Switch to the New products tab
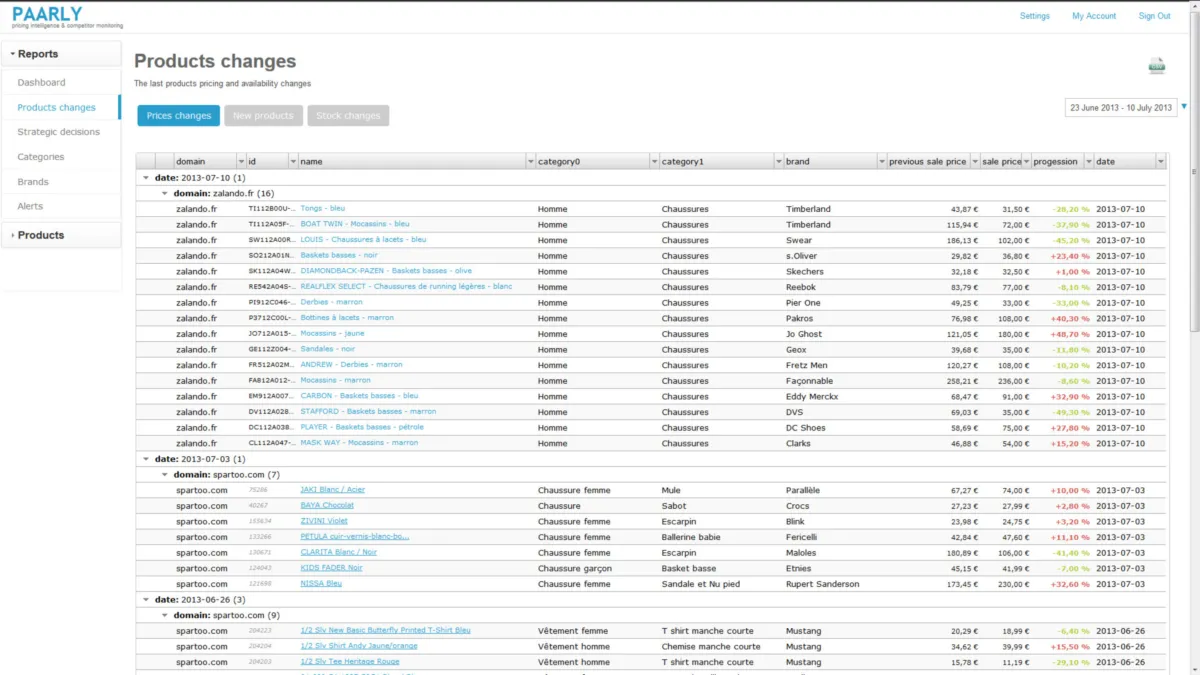The width and height of the screenshot is (1200, 675). click(x=263, y=116)
